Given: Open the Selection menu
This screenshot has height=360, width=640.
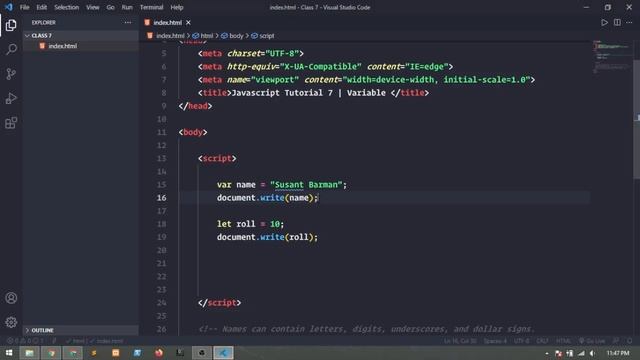Looking at the screenshot, I should coord(67,7).
